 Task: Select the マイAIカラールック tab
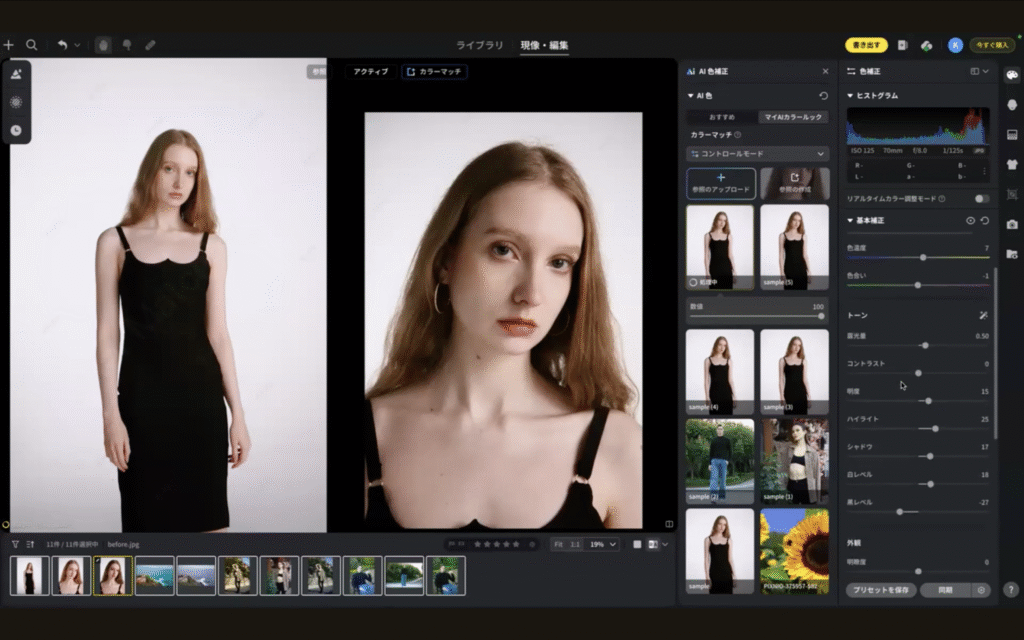(793, 117)
